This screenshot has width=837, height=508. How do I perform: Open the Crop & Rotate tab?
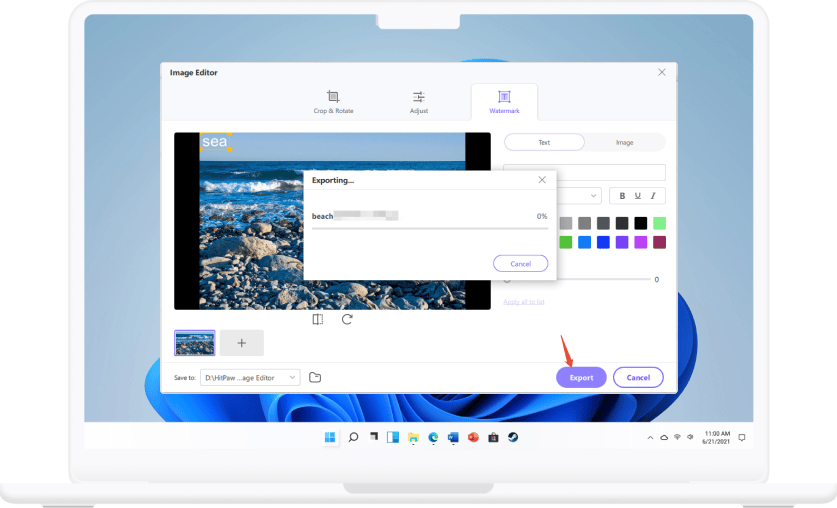coord(333,102)
